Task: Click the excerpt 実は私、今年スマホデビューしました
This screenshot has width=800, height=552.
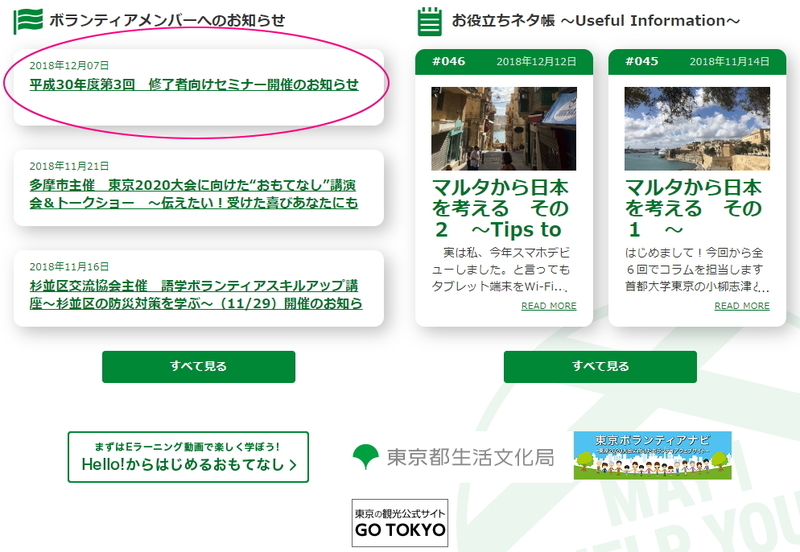Action: click(x=501, y=269)
